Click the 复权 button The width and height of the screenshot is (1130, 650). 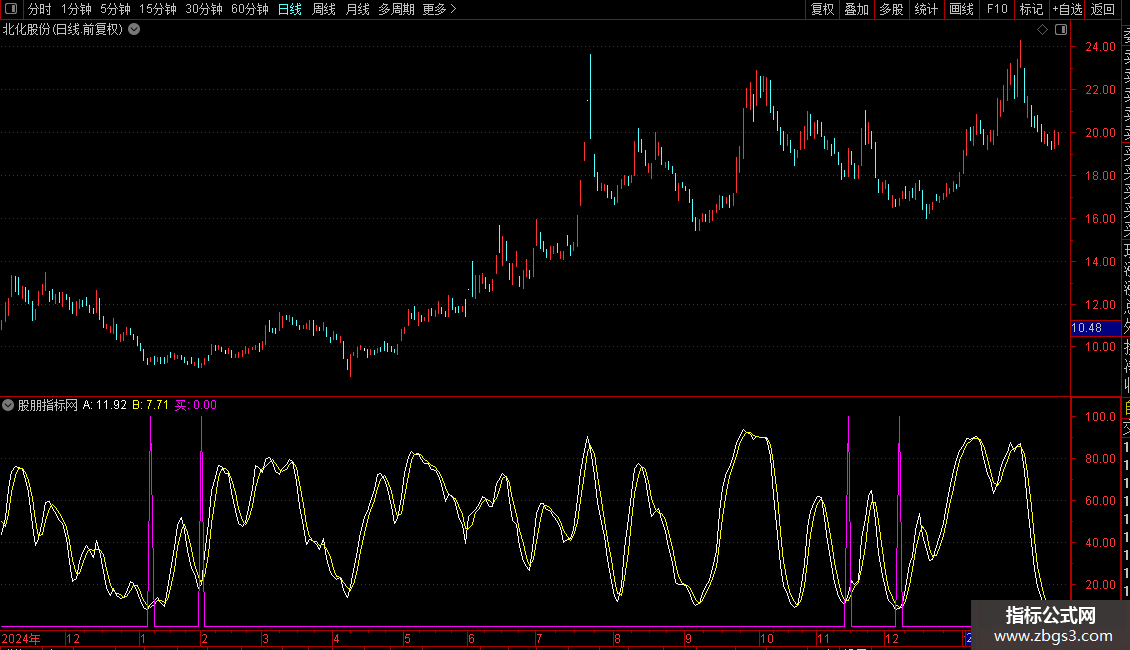click(822, 9)
